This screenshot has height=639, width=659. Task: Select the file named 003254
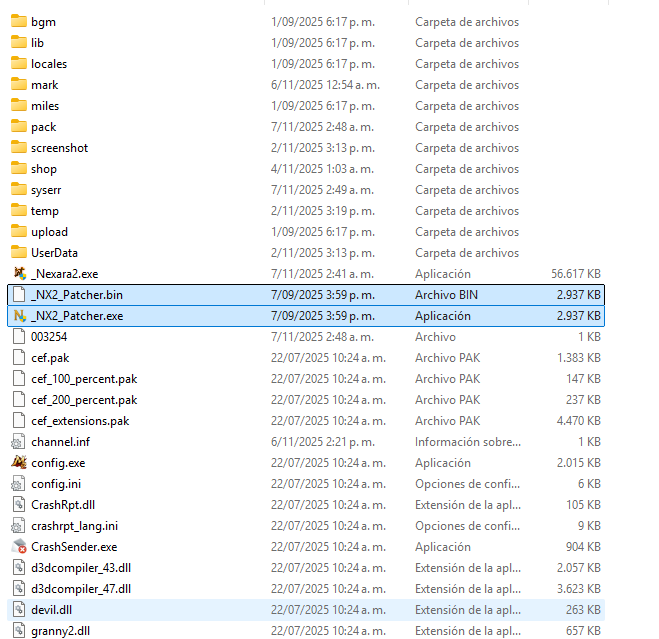49,337
